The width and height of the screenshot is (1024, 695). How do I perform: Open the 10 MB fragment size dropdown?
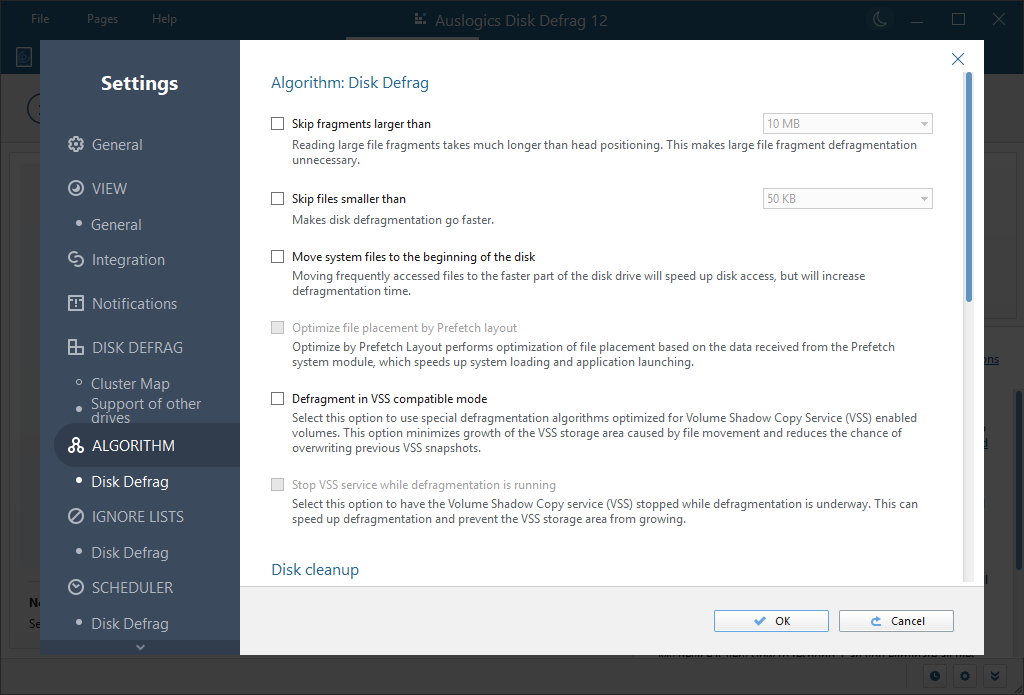tap(847, 123)
